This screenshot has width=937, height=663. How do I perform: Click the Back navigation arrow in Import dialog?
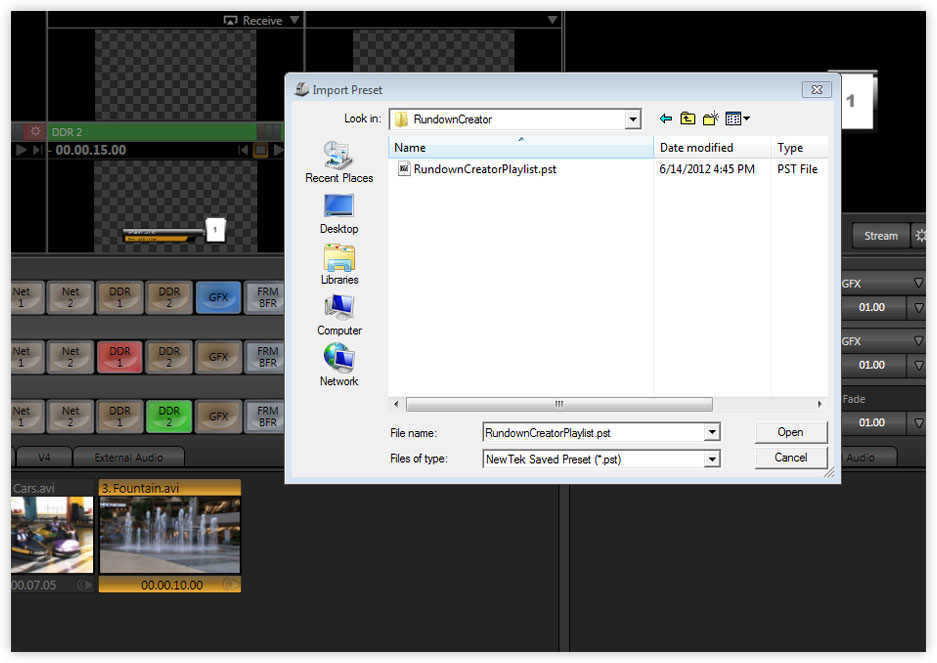click(666, 118)
